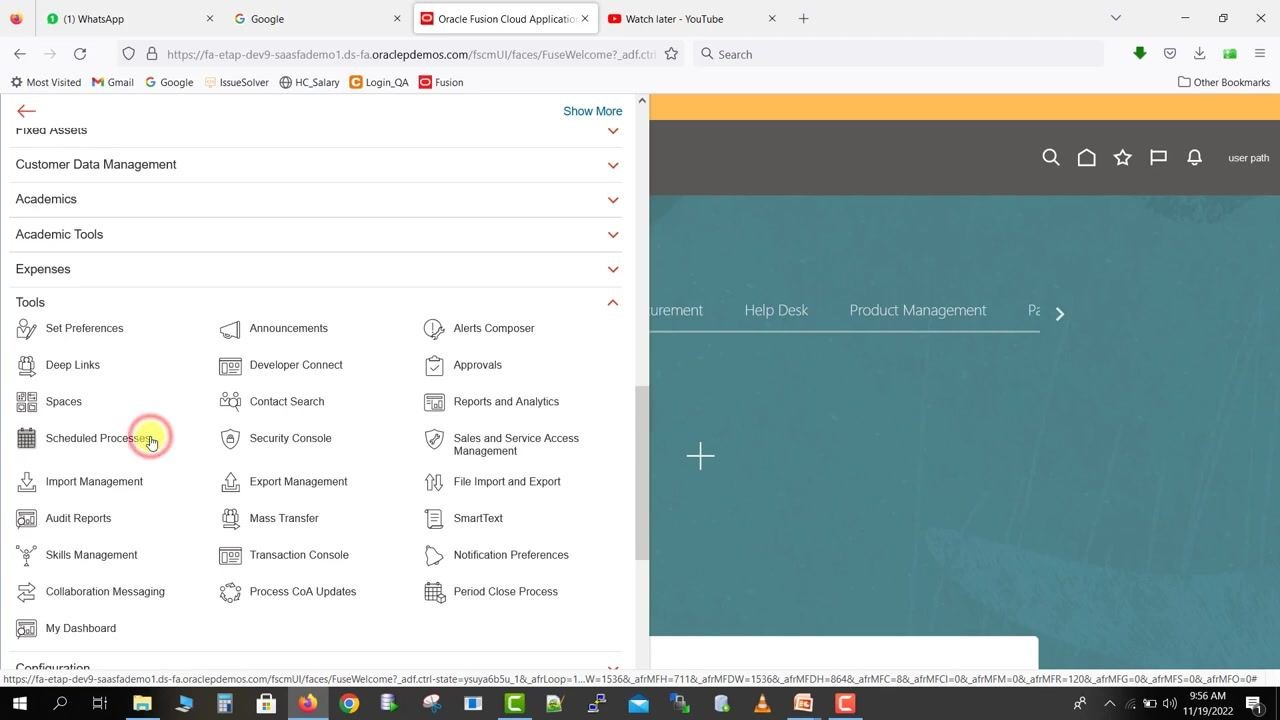Open the Deep Links icon
The height and width of the screenshot is (720, 1280).
[x=27, y=365]
